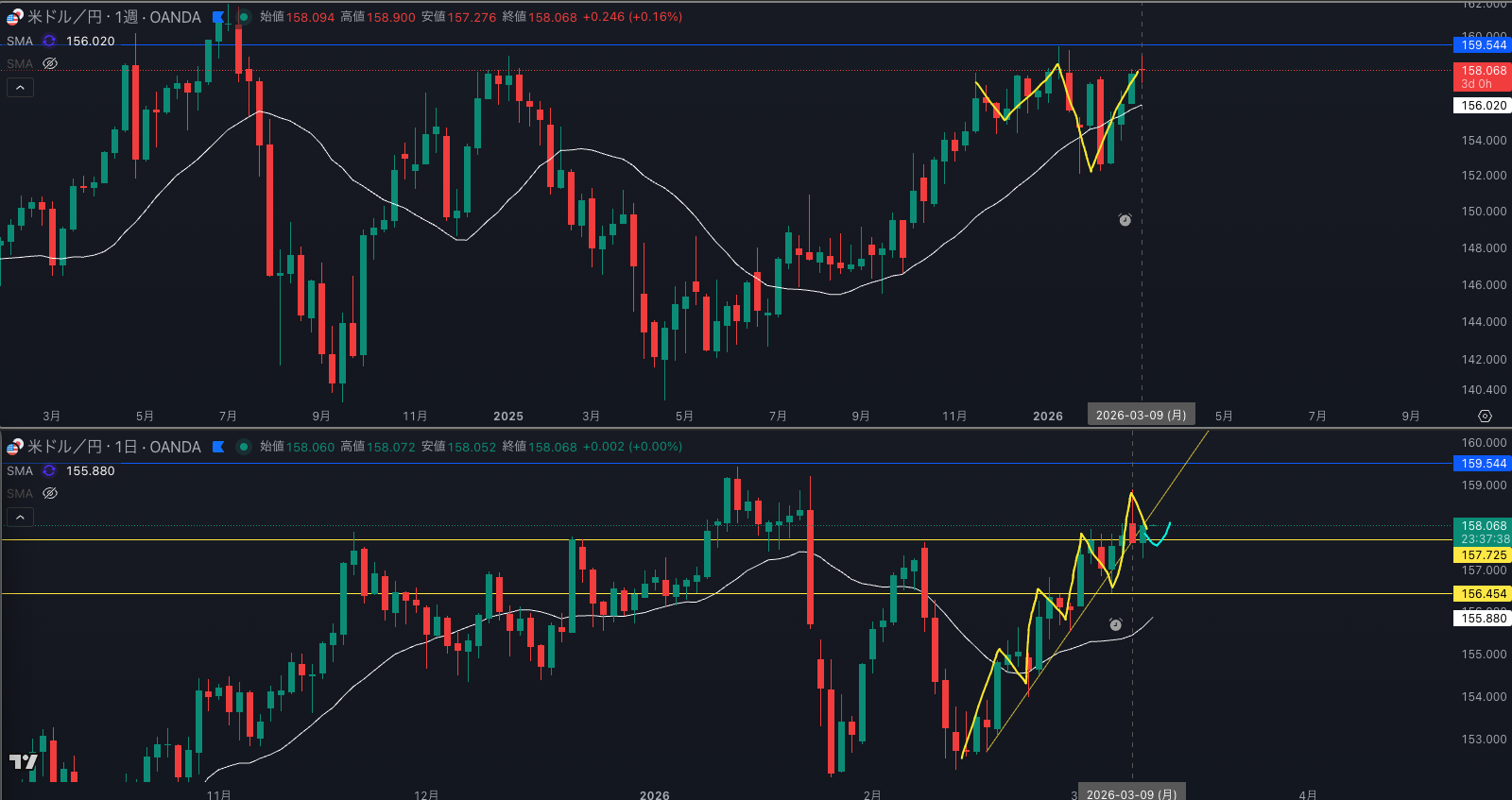Click the blue flag icon on weekly chart
The image size is (1512, 800).
(x=218, y=17)
